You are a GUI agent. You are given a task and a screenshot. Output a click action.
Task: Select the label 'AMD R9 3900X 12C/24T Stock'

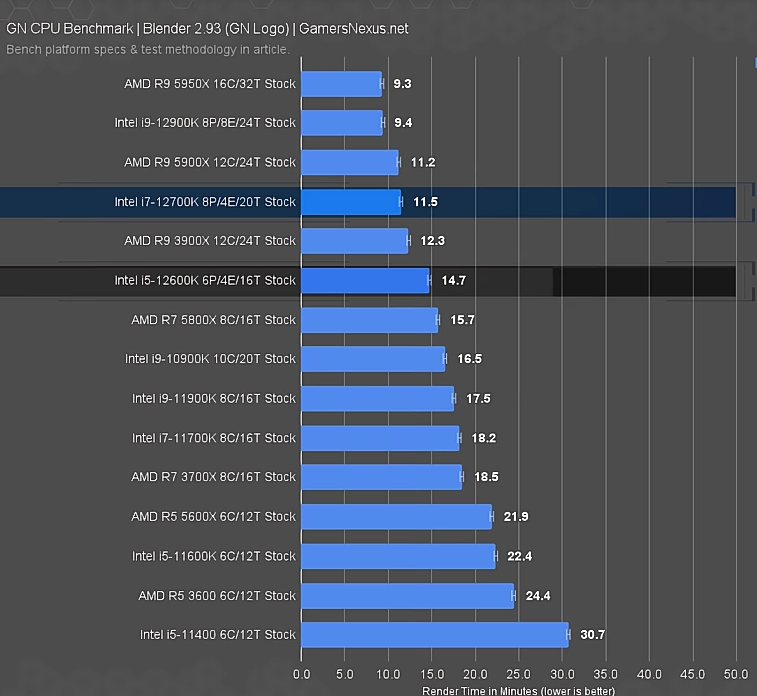point(210,241)
